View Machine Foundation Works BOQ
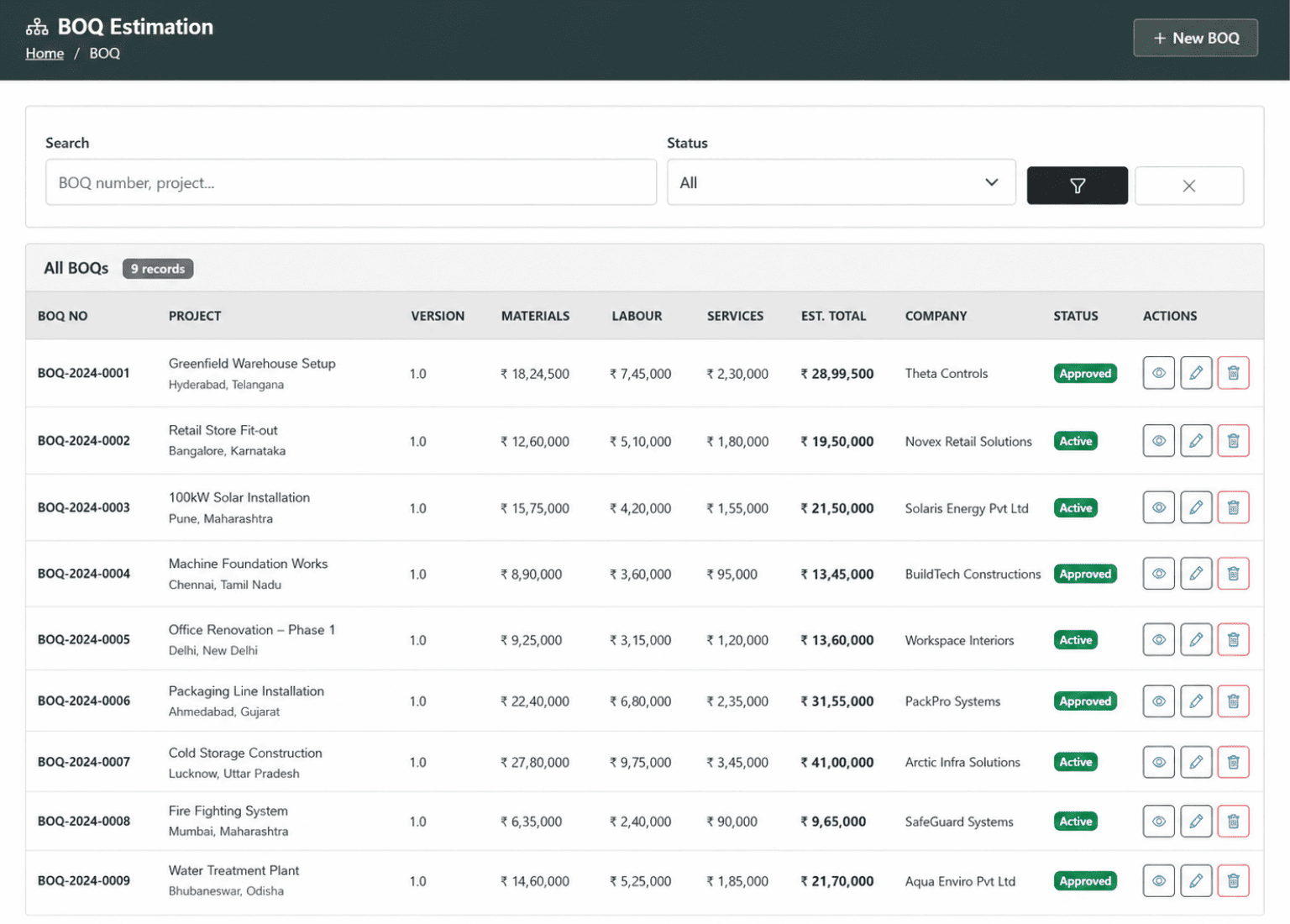Image resolution: width=1290 pixels, height=924 pixels. [1158, 574]
